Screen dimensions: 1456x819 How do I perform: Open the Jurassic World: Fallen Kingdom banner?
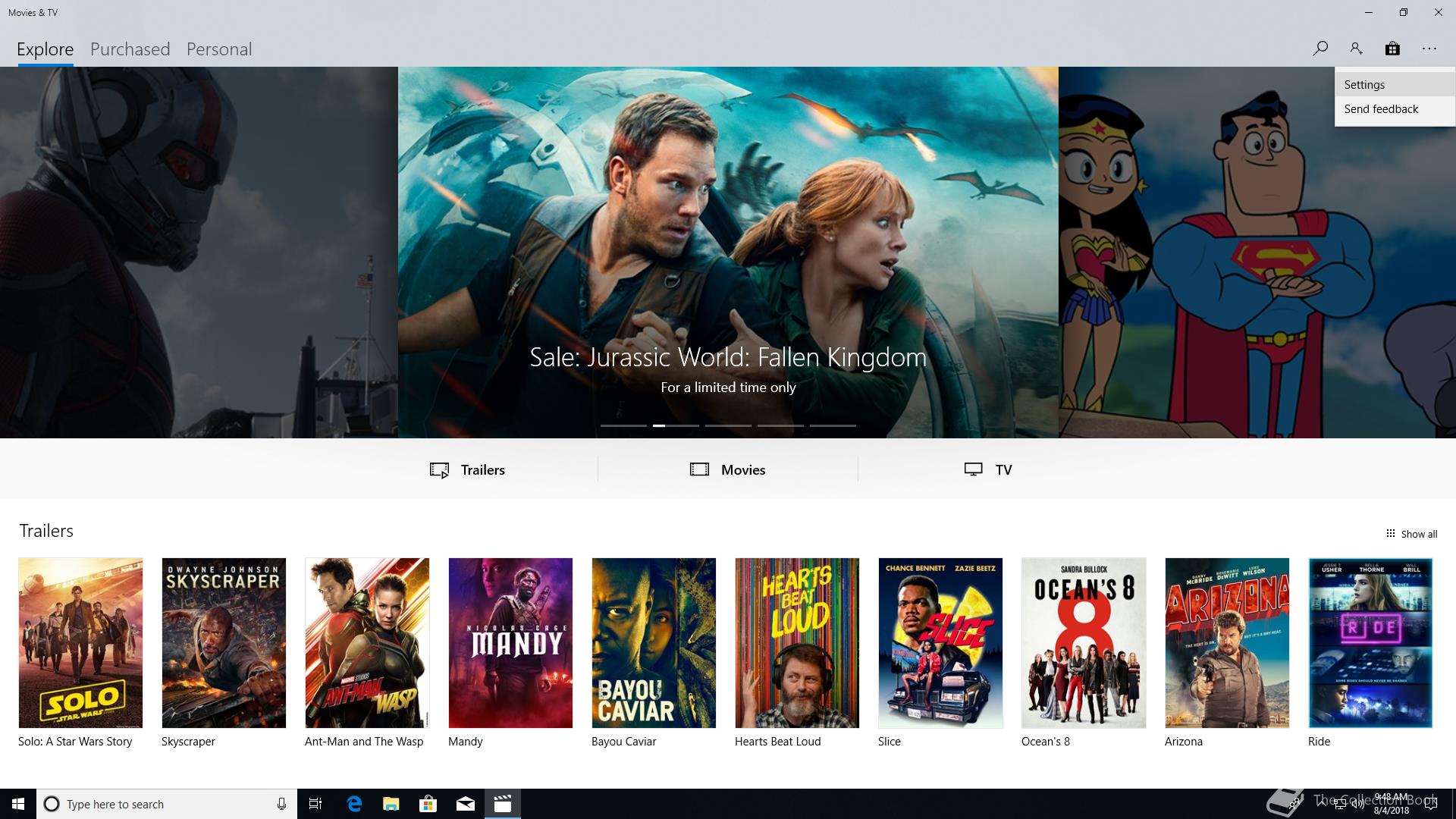point(728,252)
